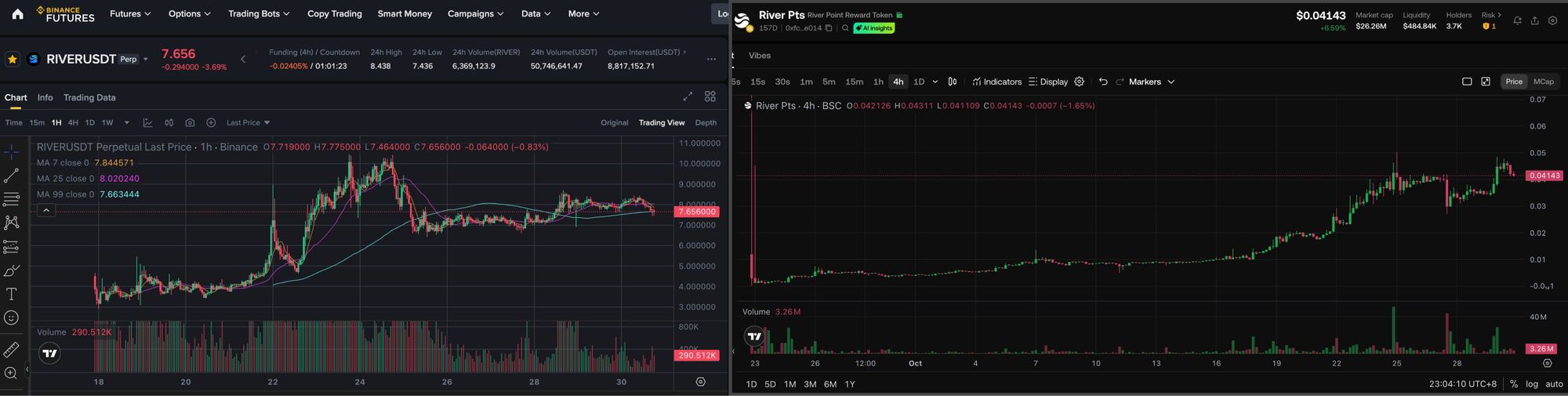This screenshot has height=396, width=1568.
Task: Open candlestick chart type on Binance toolbar
Action: [x=169, y=122]
